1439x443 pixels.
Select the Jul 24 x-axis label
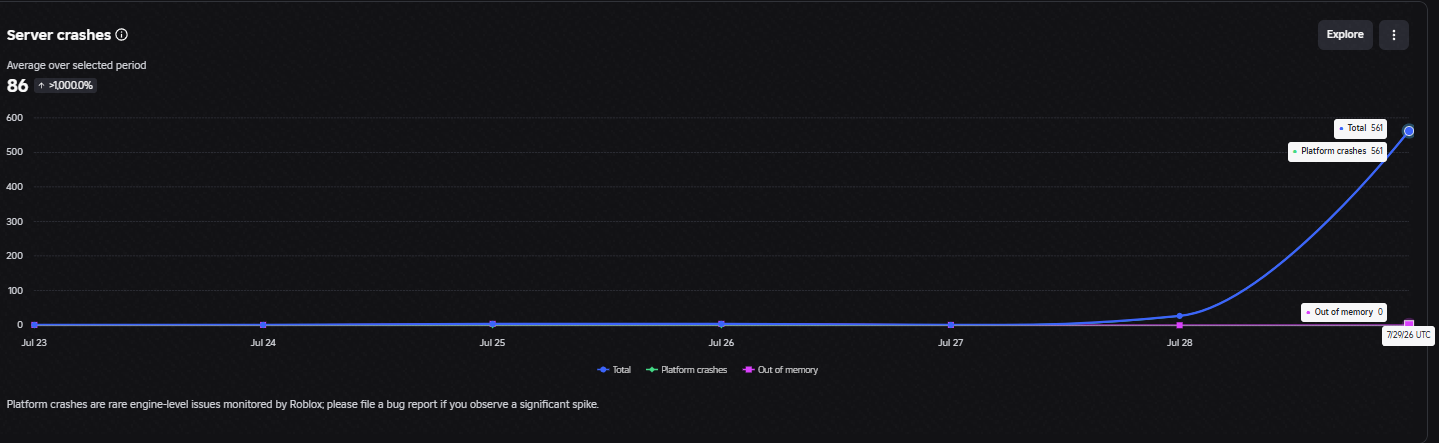point(263,342)
